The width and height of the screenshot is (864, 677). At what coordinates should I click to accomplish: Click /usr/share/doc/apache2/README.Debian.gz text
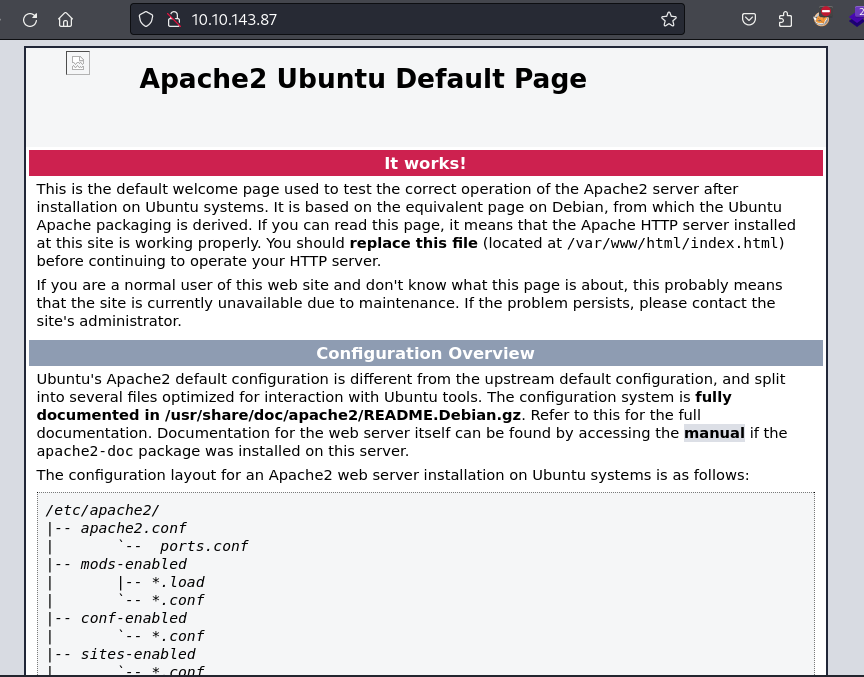(x=343, y=415)
